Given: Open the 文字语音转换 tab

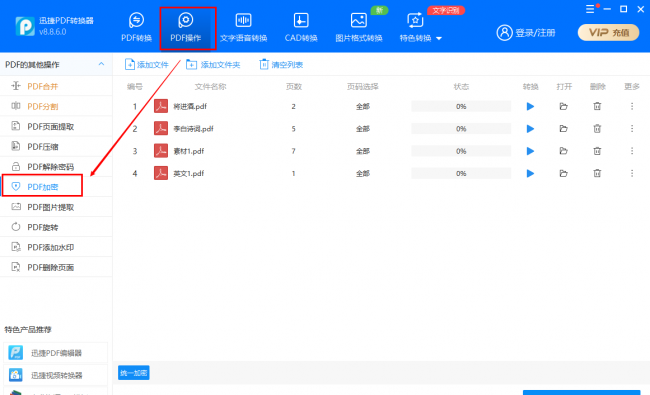Looking at the screenshot, I should tap(243, 27).
